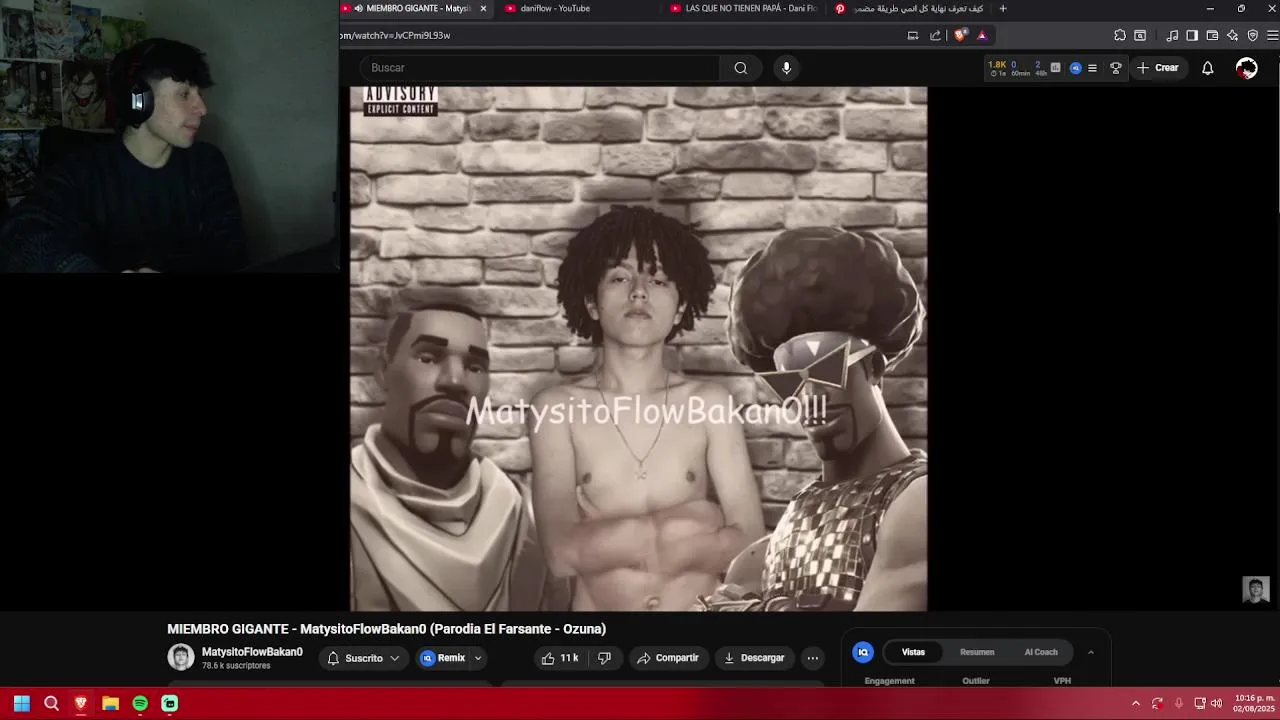Open the vidIQ trophy icon
The image size is (1280, 720).
(x=1116, y=68)
